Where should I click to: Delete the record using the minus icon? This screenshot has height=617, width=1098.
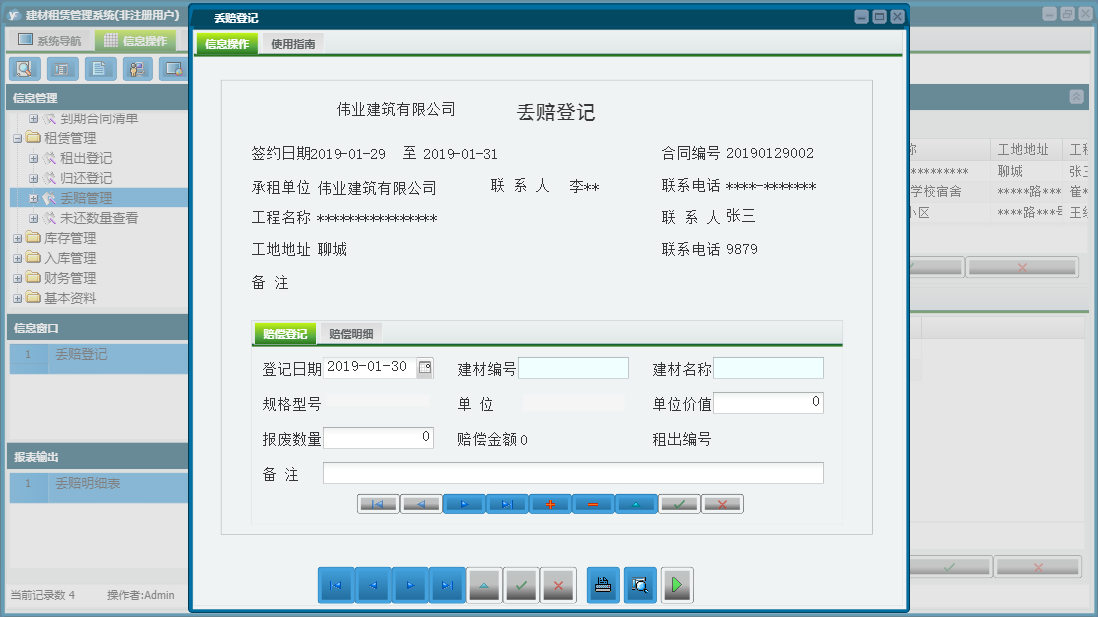(592, 504)
